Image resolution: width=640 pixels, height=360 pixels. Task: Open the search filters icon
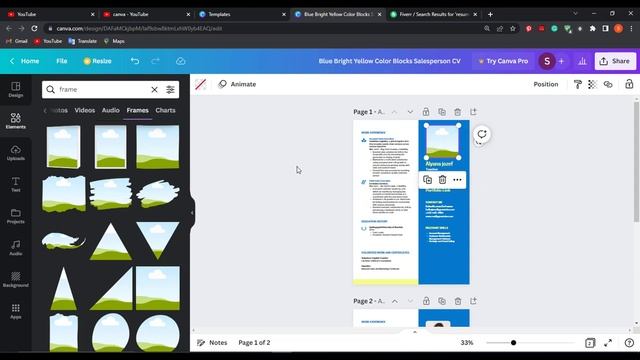coord(170,89)
